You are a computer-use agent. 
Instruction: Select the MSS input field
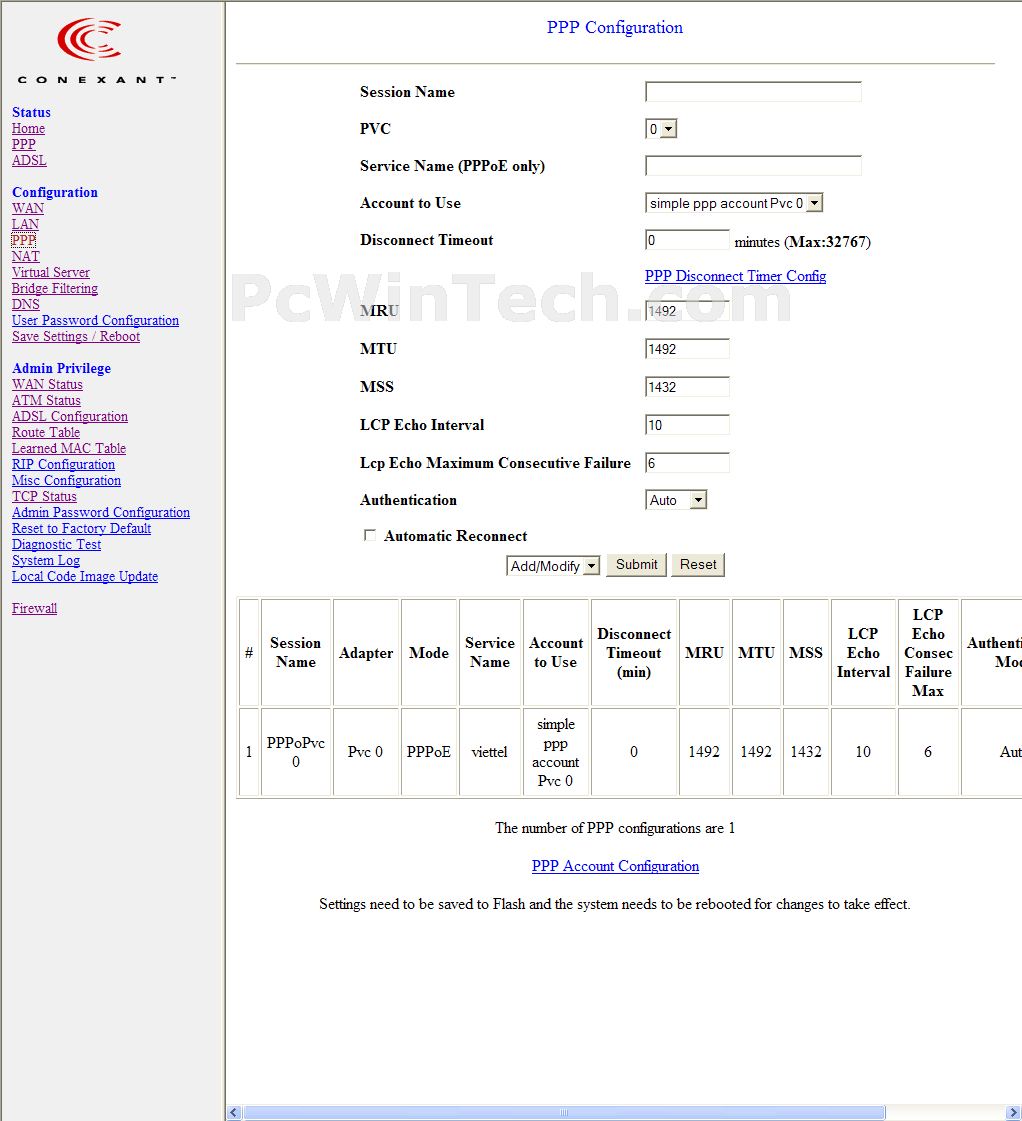[688, 387]
